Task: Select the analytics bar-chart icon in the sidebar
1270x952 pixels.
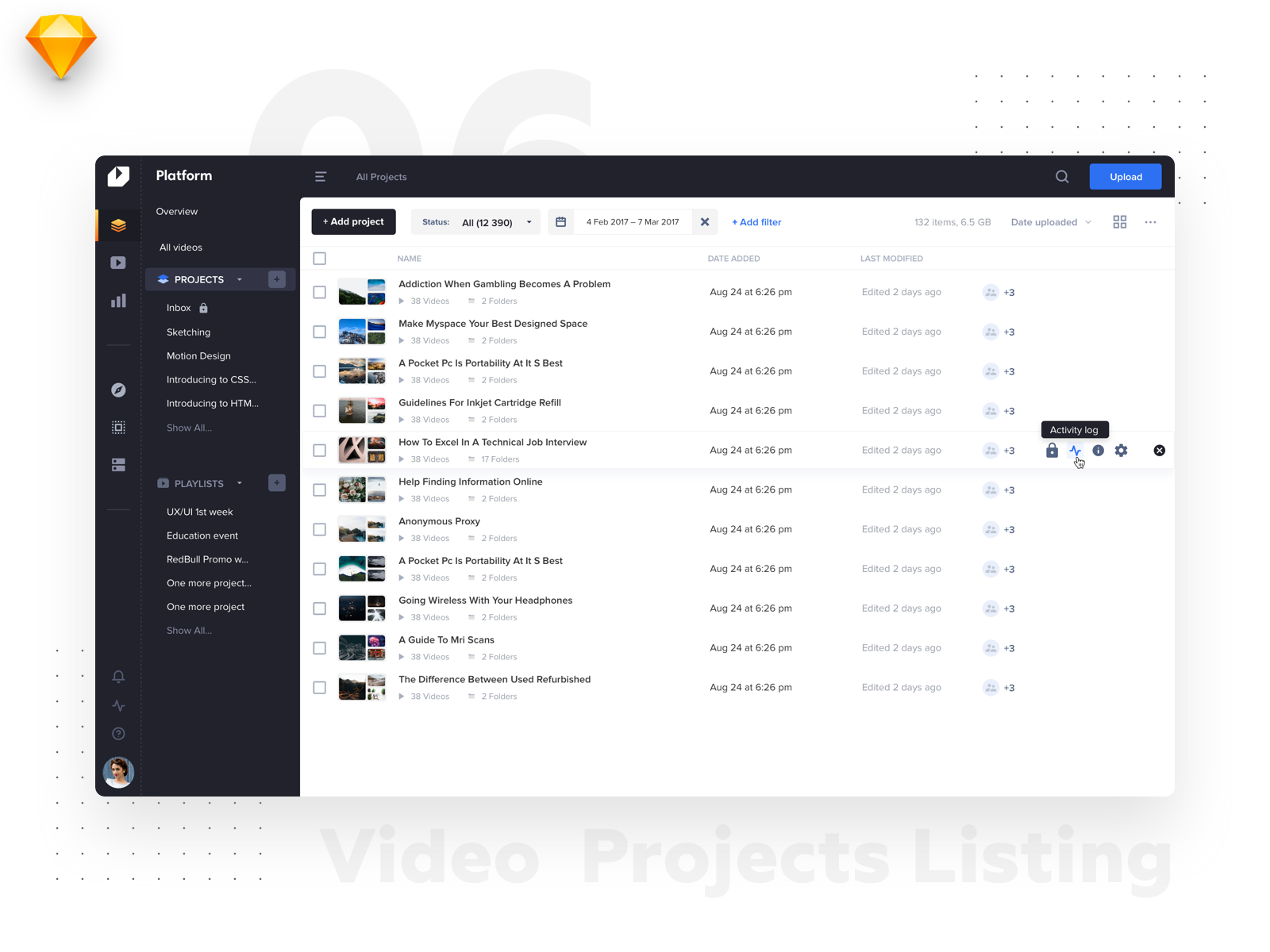Action: coord(117,300)
